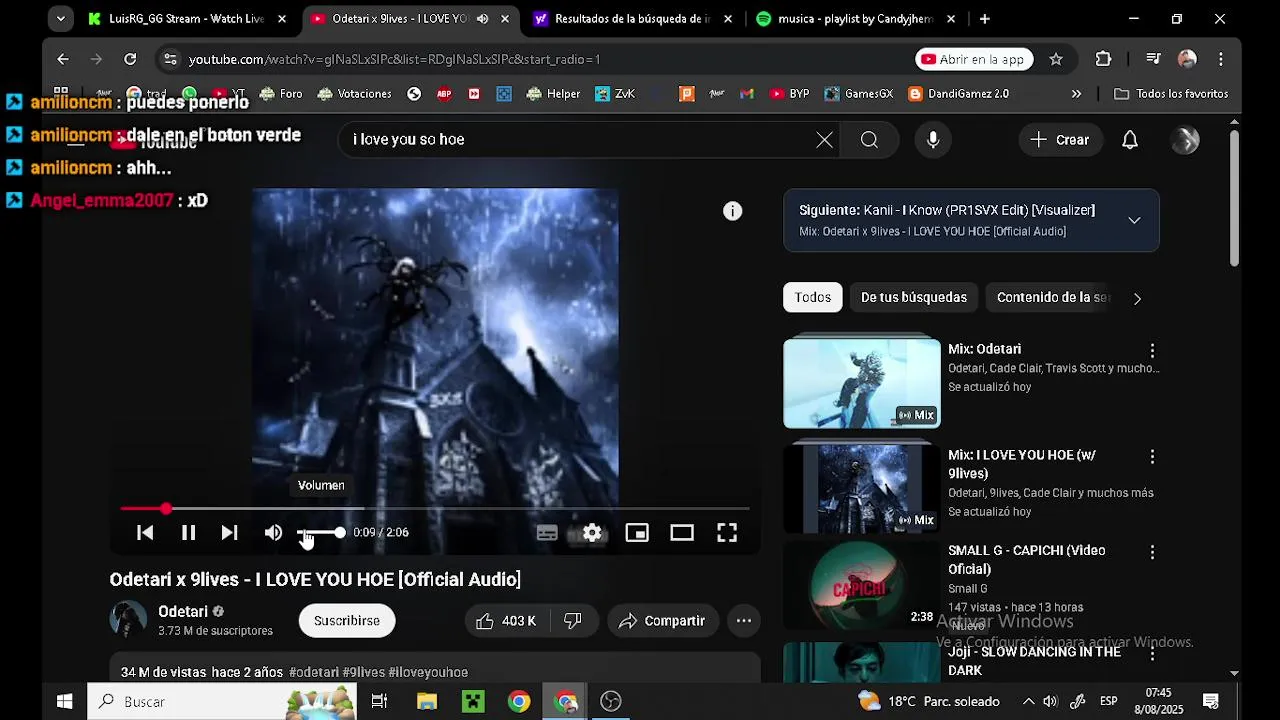Select the Todos filter chip

click(813, 297)
